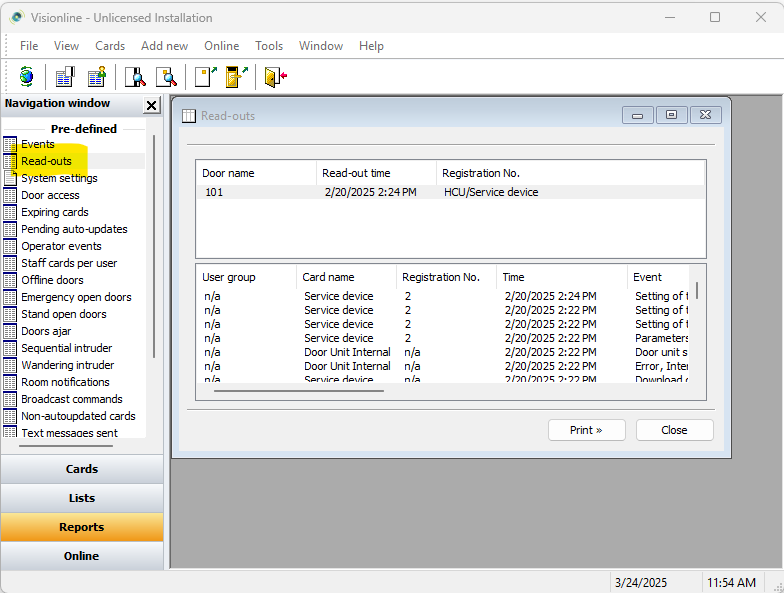This screenshot has width=784, height=593.
Task: Select the Non-autoupdated cards report
Action: coord(78,416)
